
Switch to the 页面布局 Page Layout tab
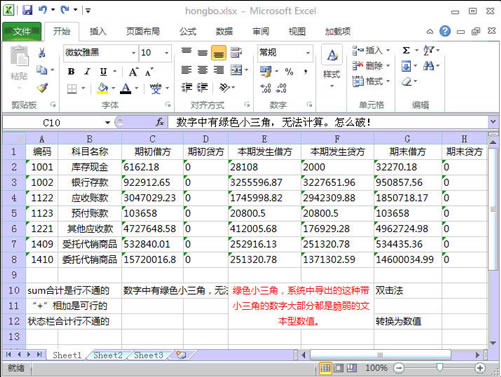click(x=143, y=32)
